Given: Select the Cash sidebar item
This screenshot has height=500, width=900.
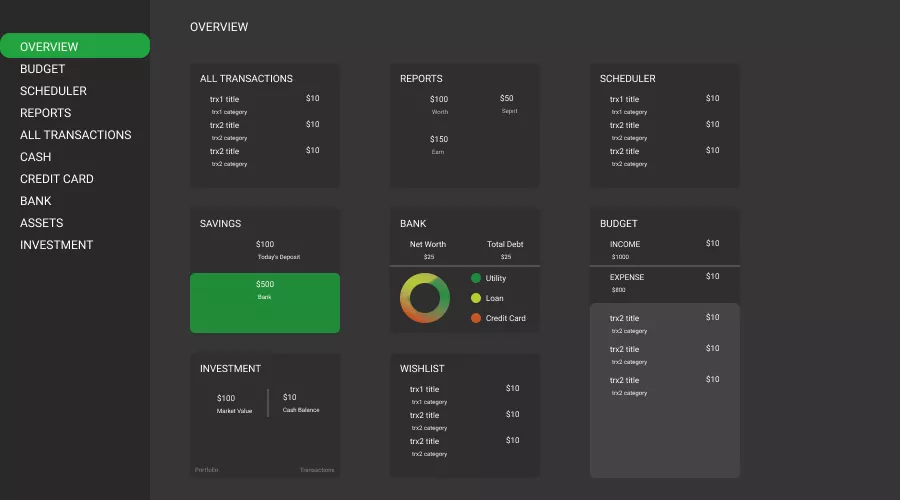Looking at the screenshot, I should click(x=35, y=157).
